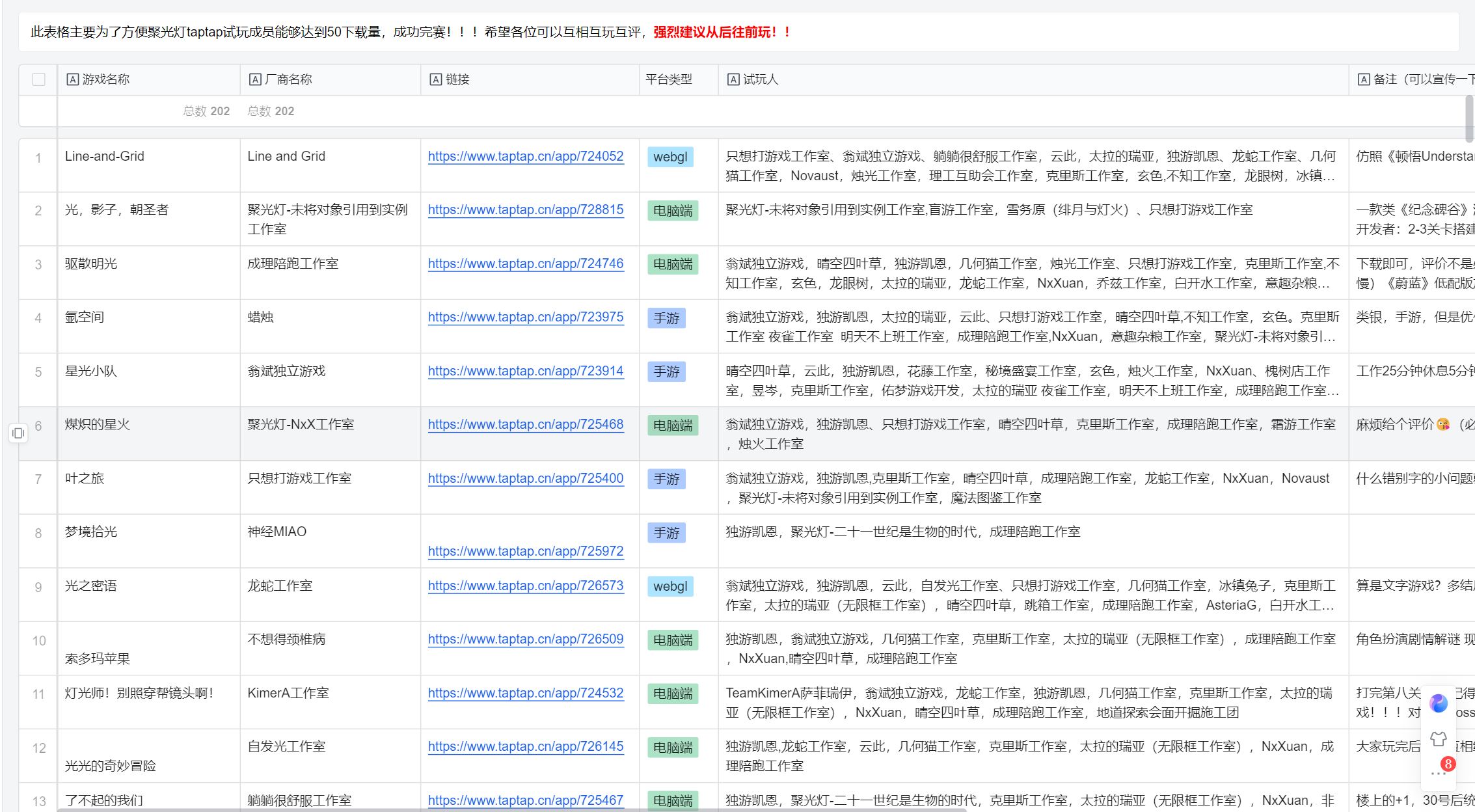Select vendor cell 不想得颈椎病
This screenshot has height=812, width=1475.
tap(331, 648)
